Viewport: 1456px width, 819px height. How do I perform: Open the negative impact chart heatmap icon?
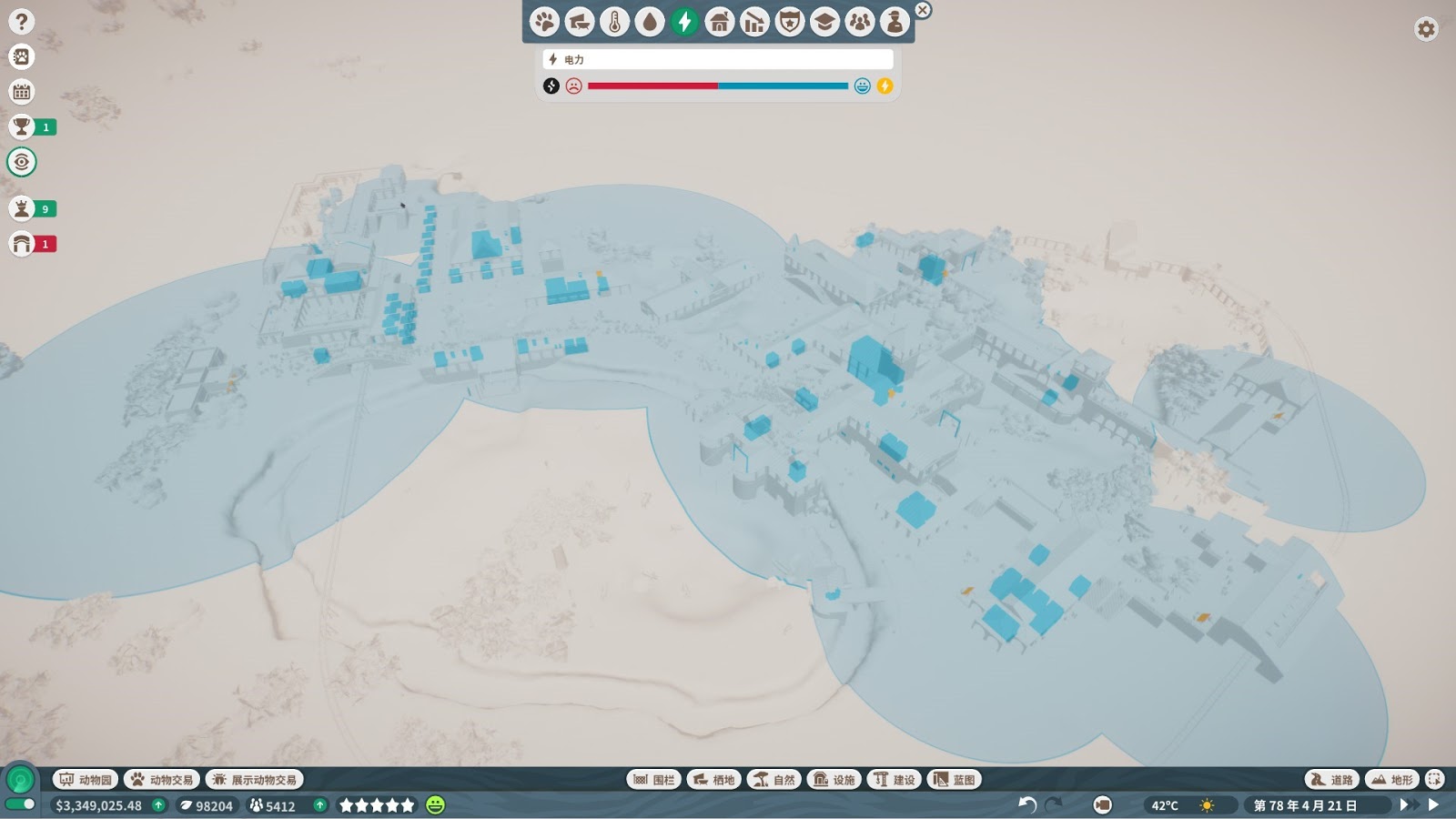click(x=754, y=22)
